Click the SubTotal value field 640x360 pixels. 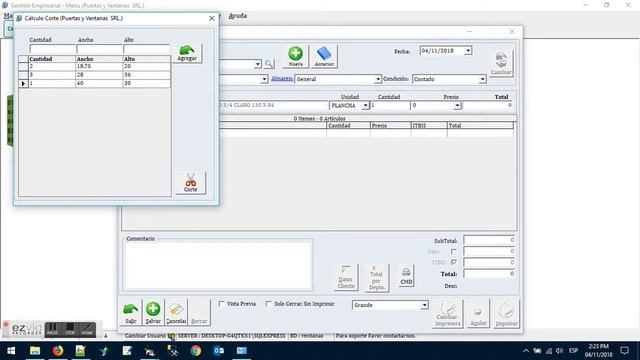click(x=489, y=240)
